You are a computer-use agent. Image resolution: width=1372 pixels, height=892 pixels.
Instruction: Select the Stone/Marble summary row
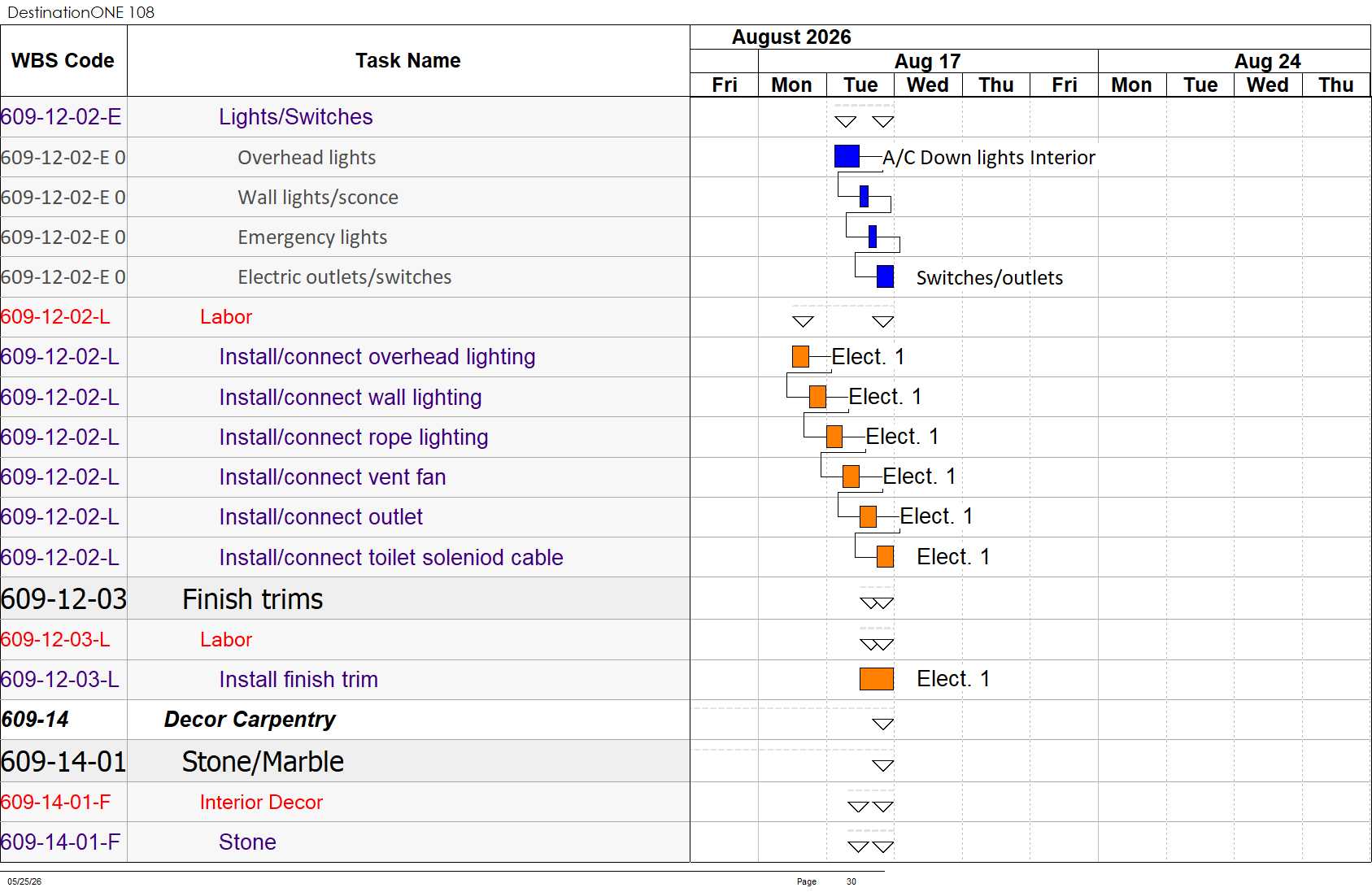[345, 762]
